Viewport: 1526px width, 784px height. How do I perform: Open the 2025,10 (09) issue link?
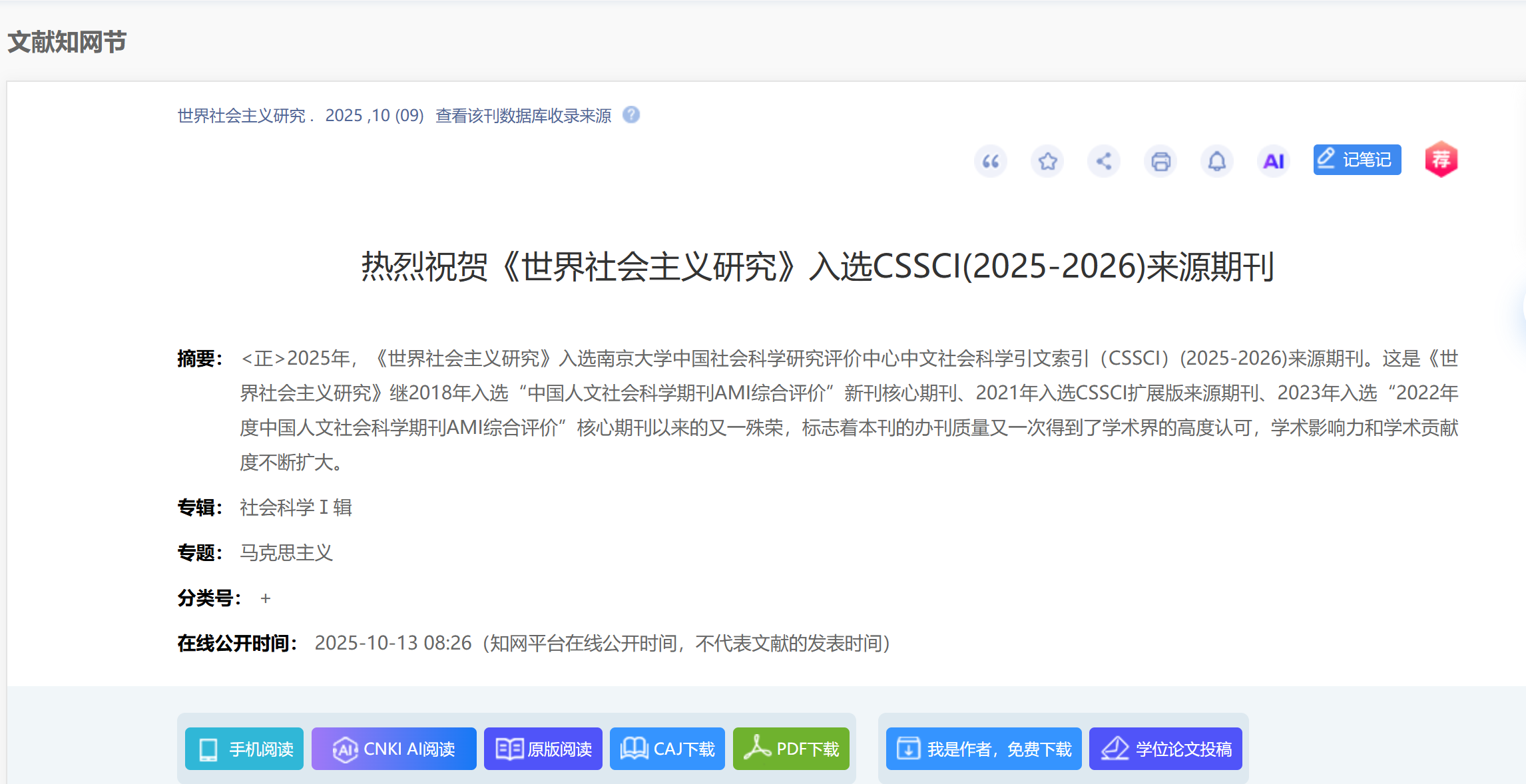tap(374, 116)
